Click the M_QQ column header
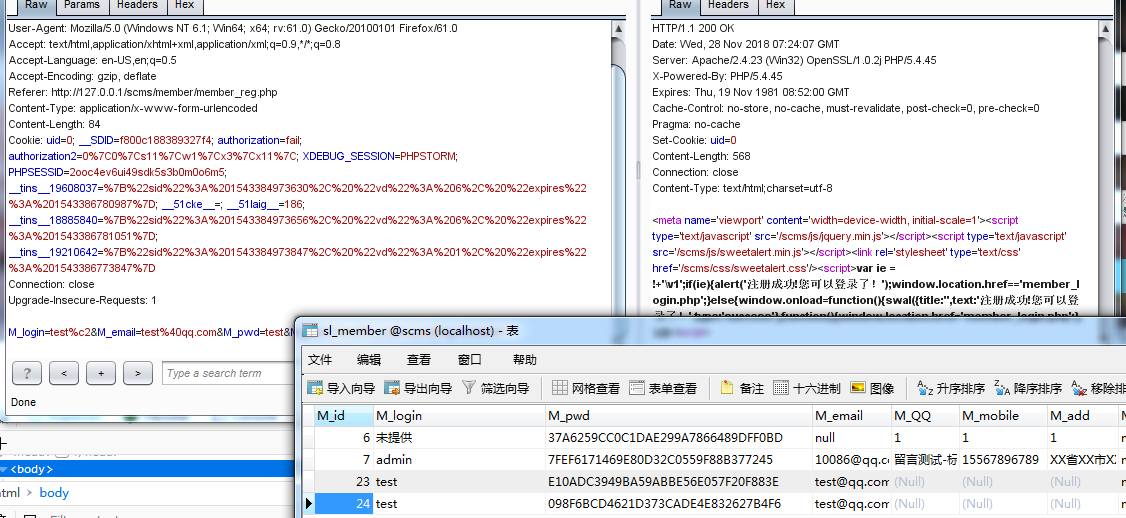 pyautogui.click(x=926, y=415)
